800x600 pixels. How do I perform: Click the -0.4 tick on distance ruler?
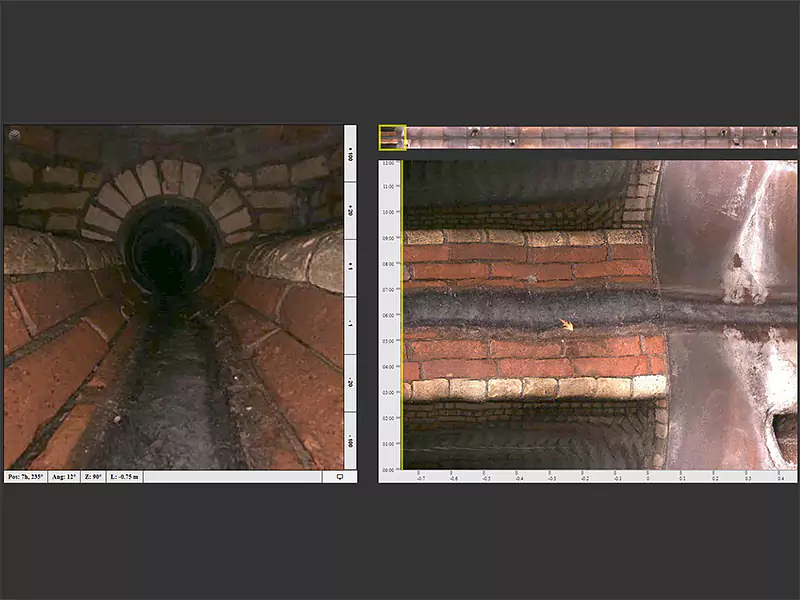click(x=519, y=478)
